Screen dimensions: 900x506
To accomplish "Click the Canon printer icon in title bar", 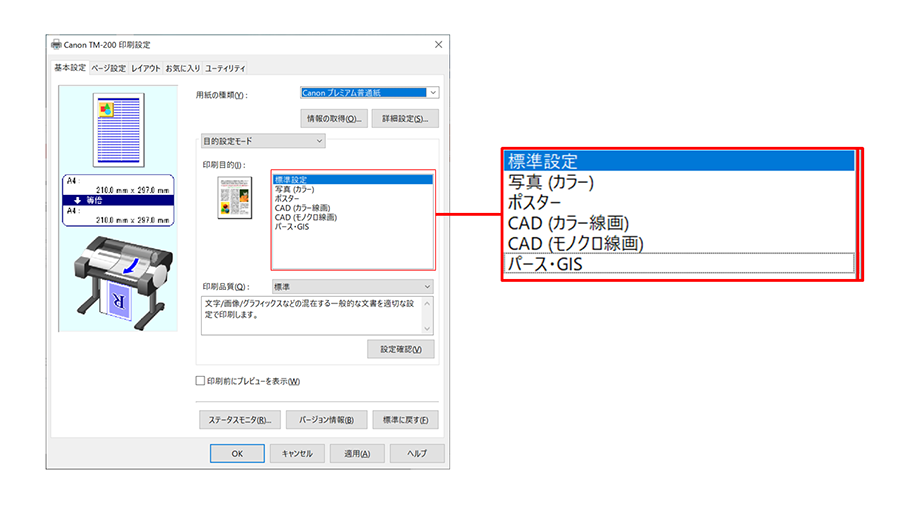I will pos(56,45).
